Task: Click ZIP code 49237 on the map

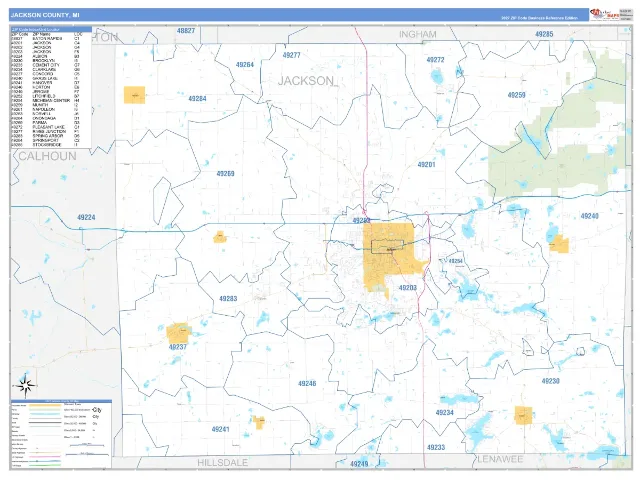Action: 178,347
